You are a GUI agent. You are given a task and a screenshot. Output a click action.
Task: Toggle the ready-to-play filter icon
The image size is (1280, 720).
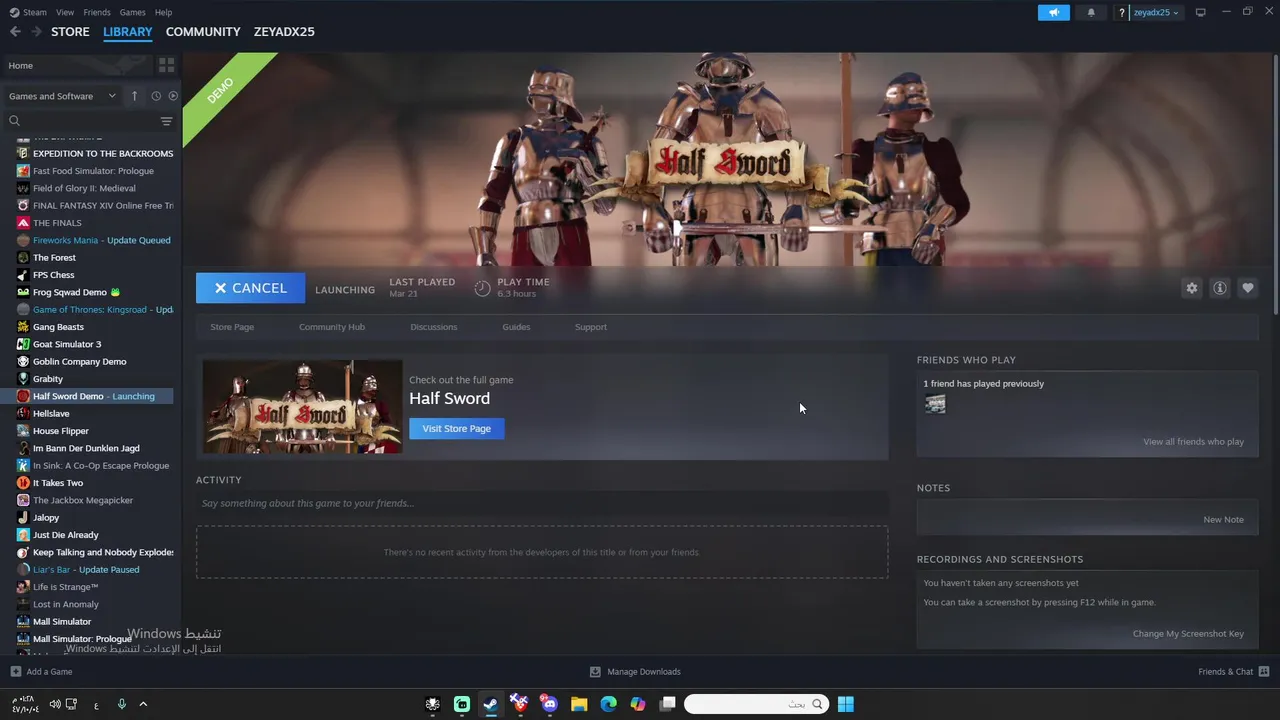coord(173,96)
